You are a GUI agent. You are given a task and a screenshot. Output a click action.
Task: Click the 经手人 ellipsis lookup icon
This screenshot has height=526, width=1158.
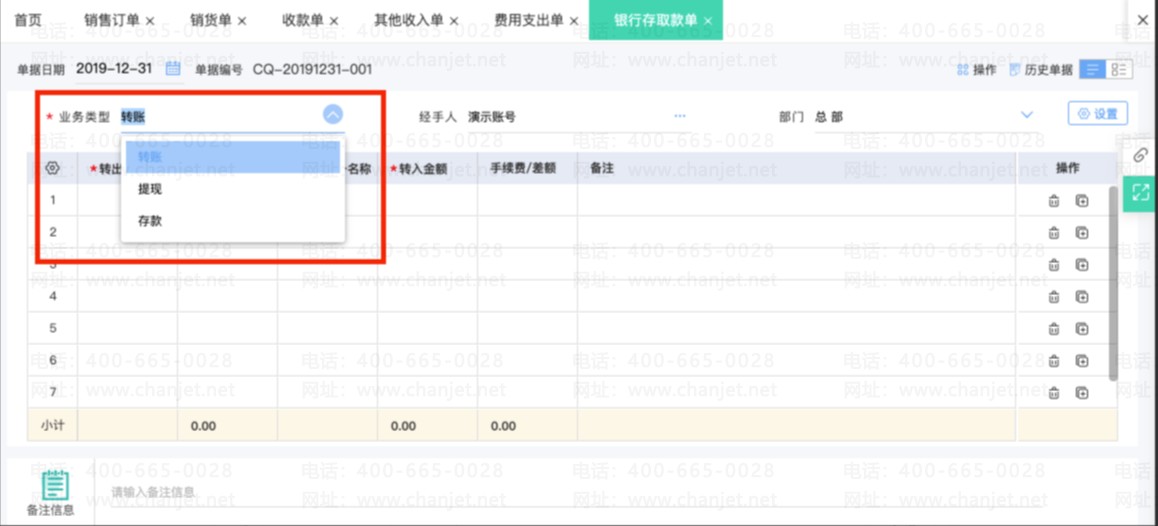(x=679, y=116)
